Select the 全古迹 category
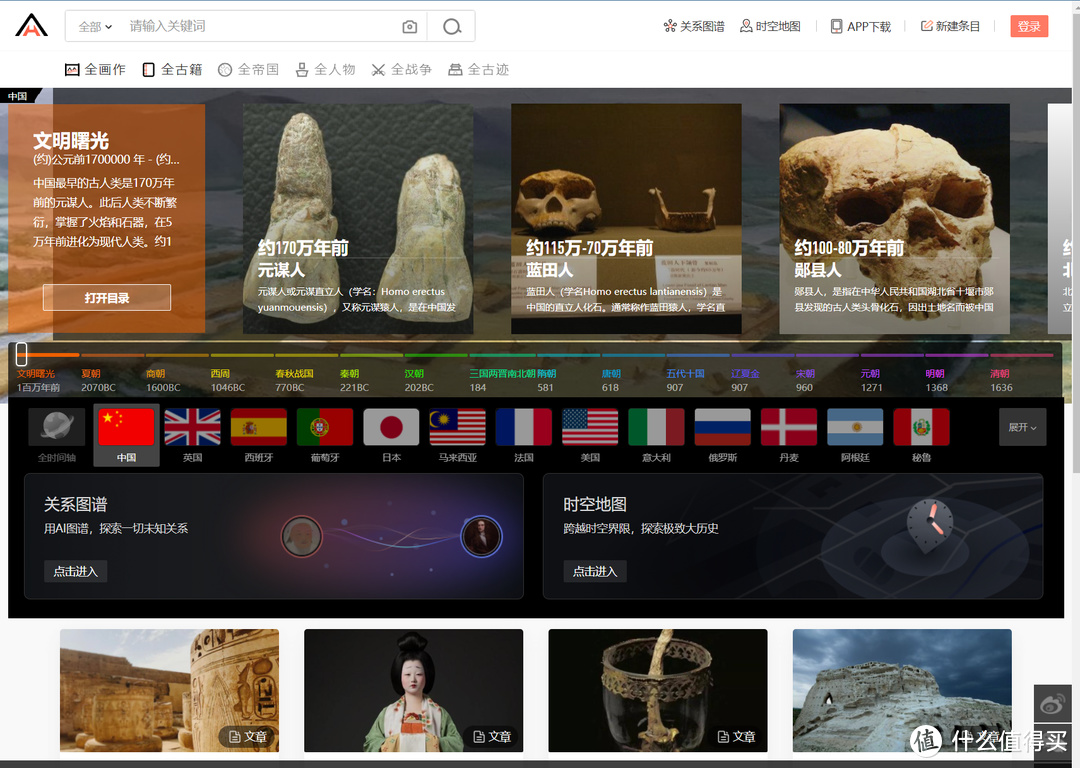Screen dimensions: 1080x768 pos(478,70)
